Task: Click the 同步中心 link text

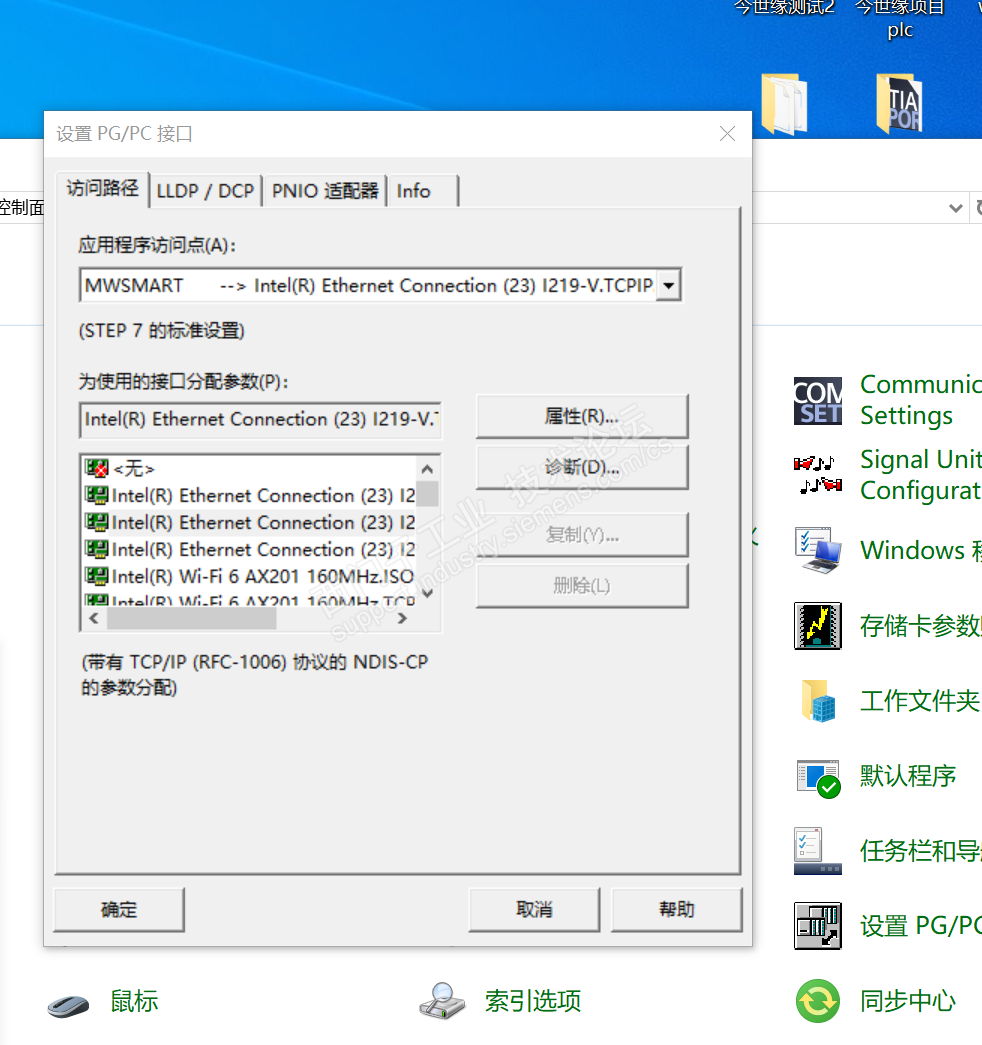Action: click(x=907, y=1001)
